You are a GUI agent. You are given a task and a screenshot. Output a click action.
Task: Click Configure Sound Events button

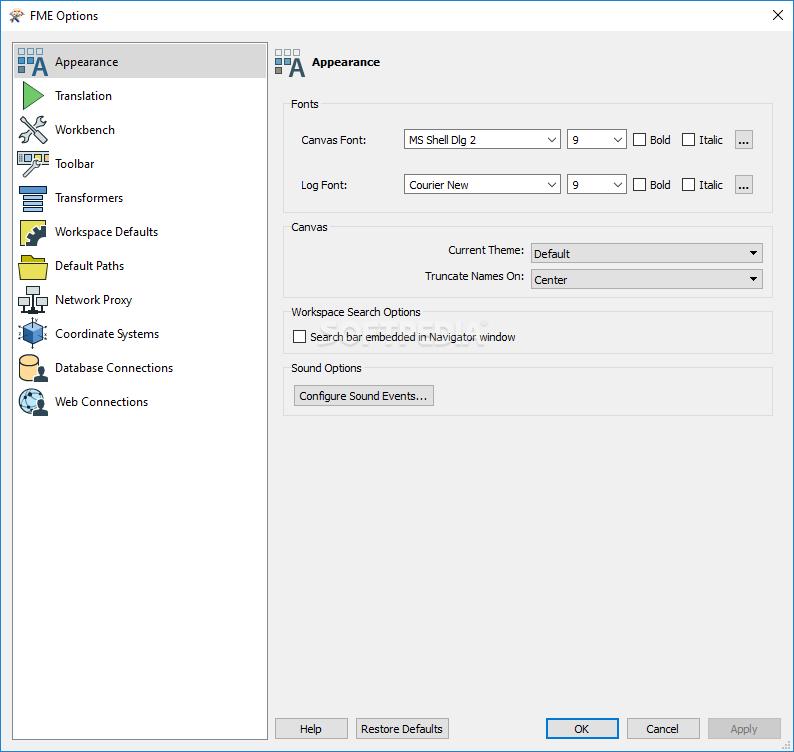click(364, 396)
